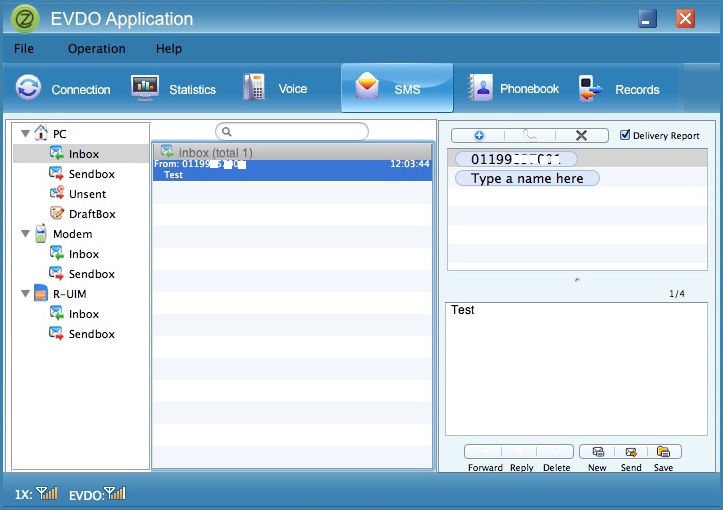Screen dimensions: 723x510
Task: Select the Test message from 12:03:44
Action: coord(292,170)
